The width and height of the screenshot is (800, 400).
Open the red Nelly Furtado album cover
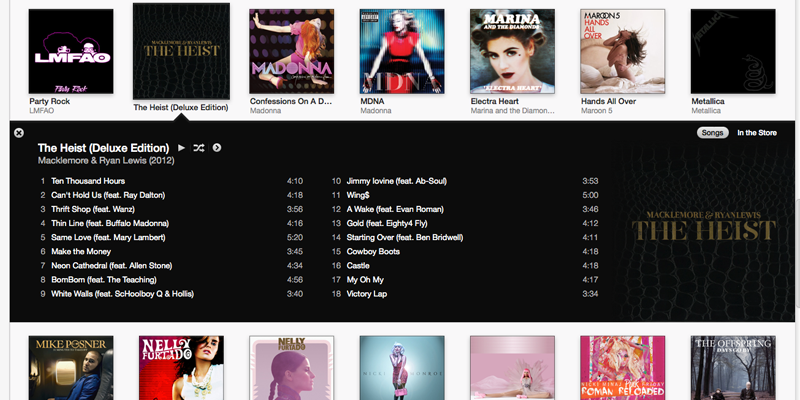coord(181,368)
